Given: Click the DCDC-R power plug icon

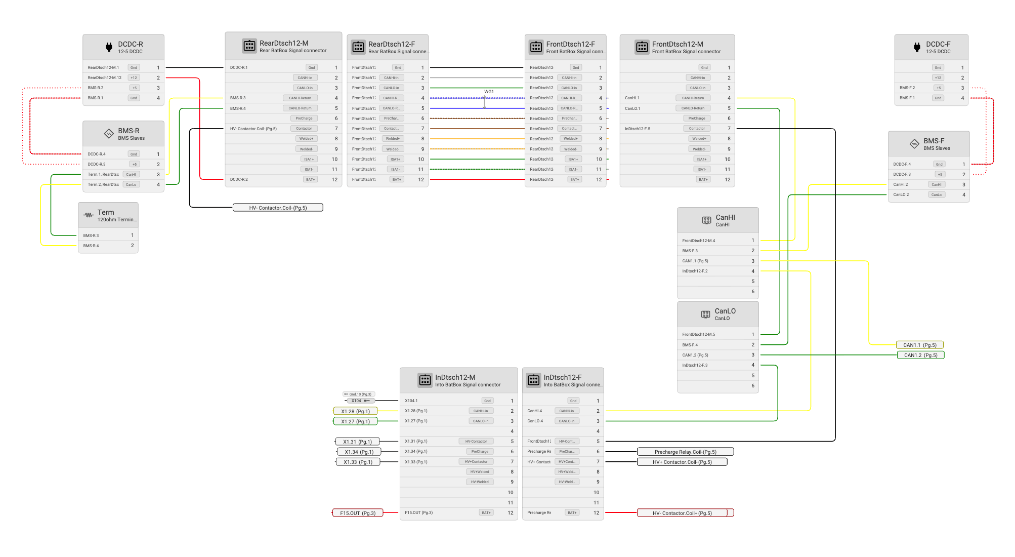Looking at the screenshot, I should pos(109,47).
